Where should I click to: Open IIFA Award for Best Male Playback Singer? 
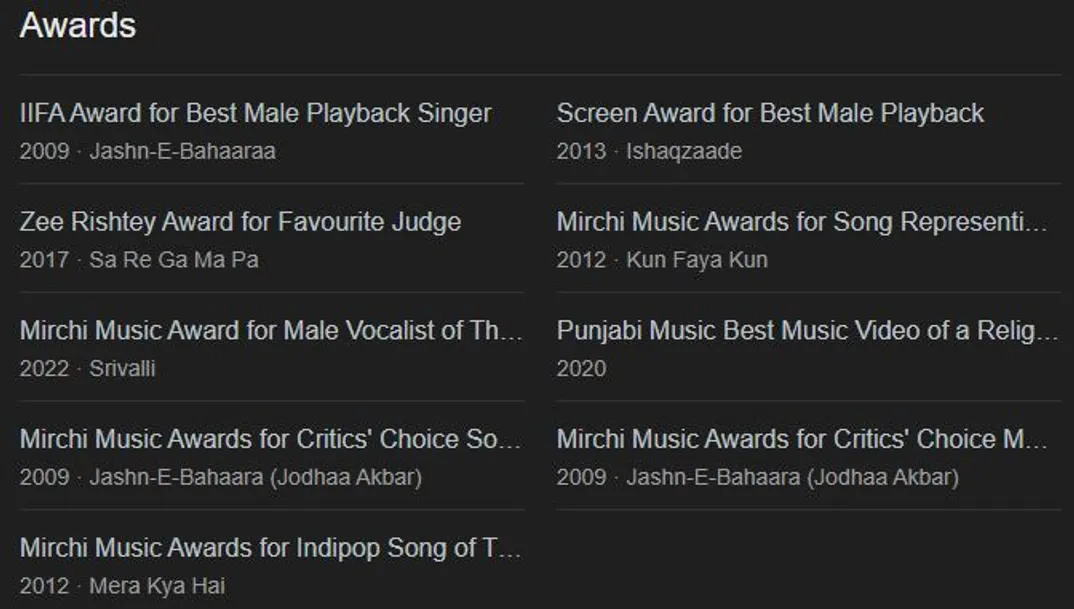click(x=255, y=113)
